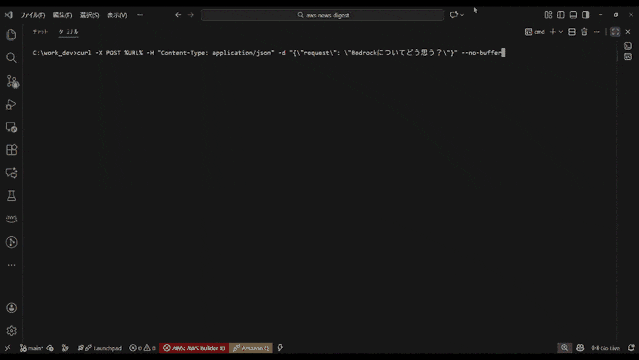Viewport: 639px width, 360px height.
Task: Open the 表示(V) menu
Action: click(x=117, y=15)
